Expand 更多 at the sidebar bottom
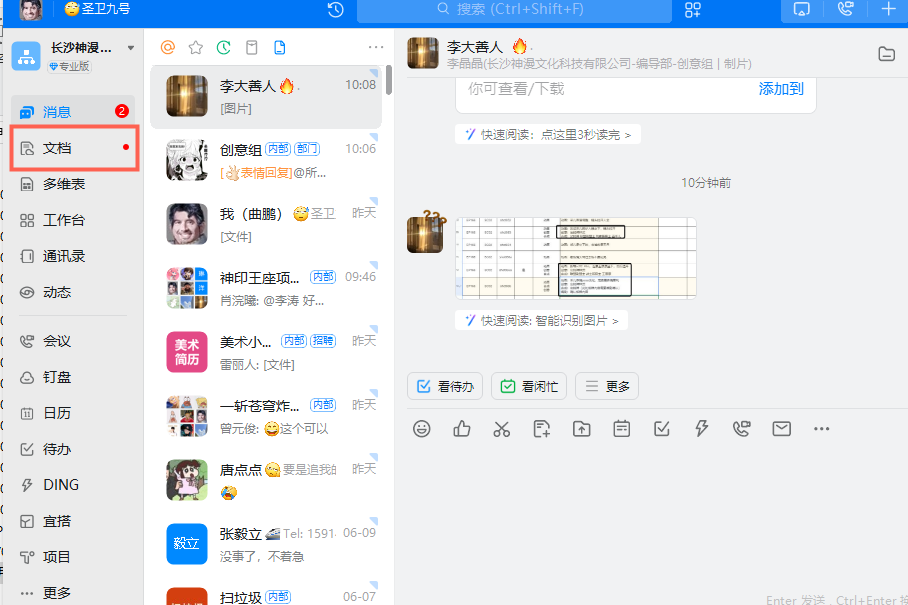The height and width of the screenshot is (605, 908). pos(73,592)
